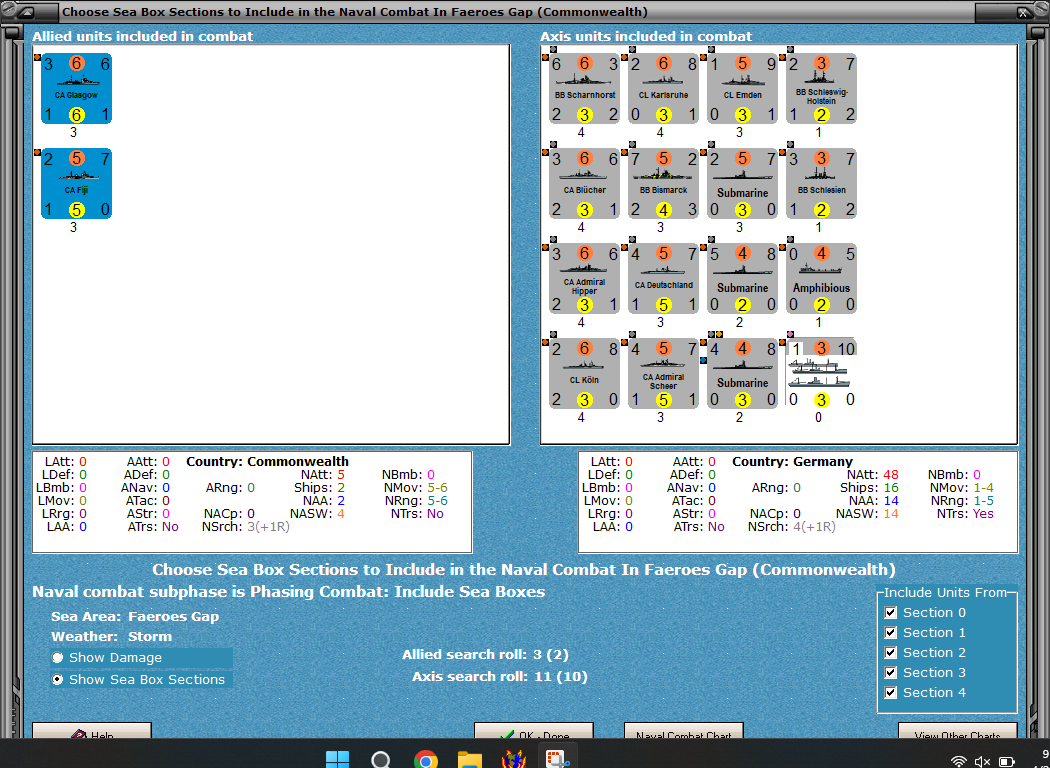Select the CA Admiral Hipper counter
The width and height of the screenshot is (1050, 768).
585,279
